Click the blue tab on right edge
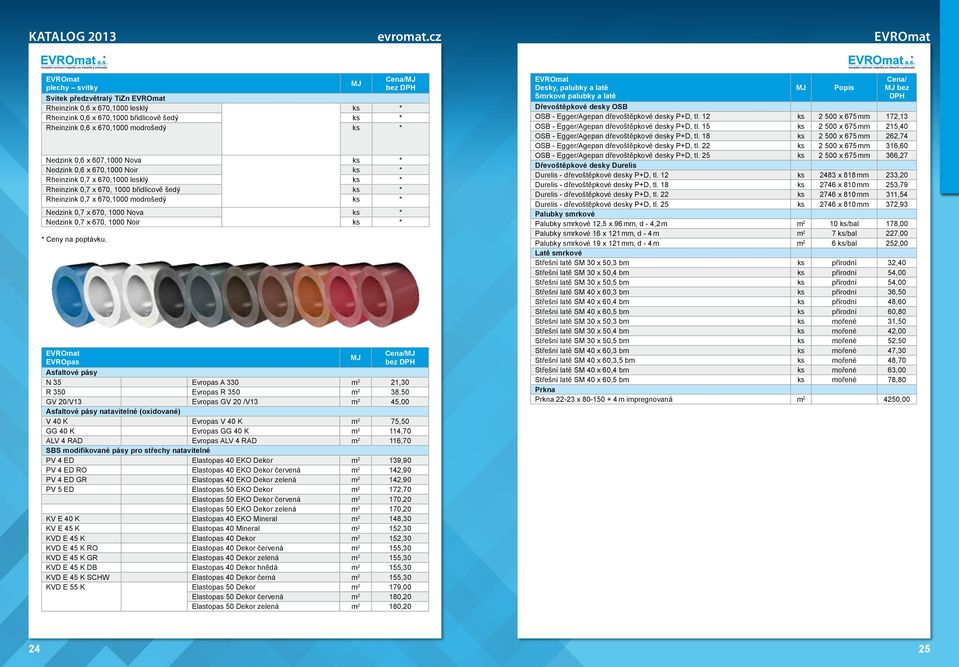This screenshot has width=959, height=667. coord(950,98)
